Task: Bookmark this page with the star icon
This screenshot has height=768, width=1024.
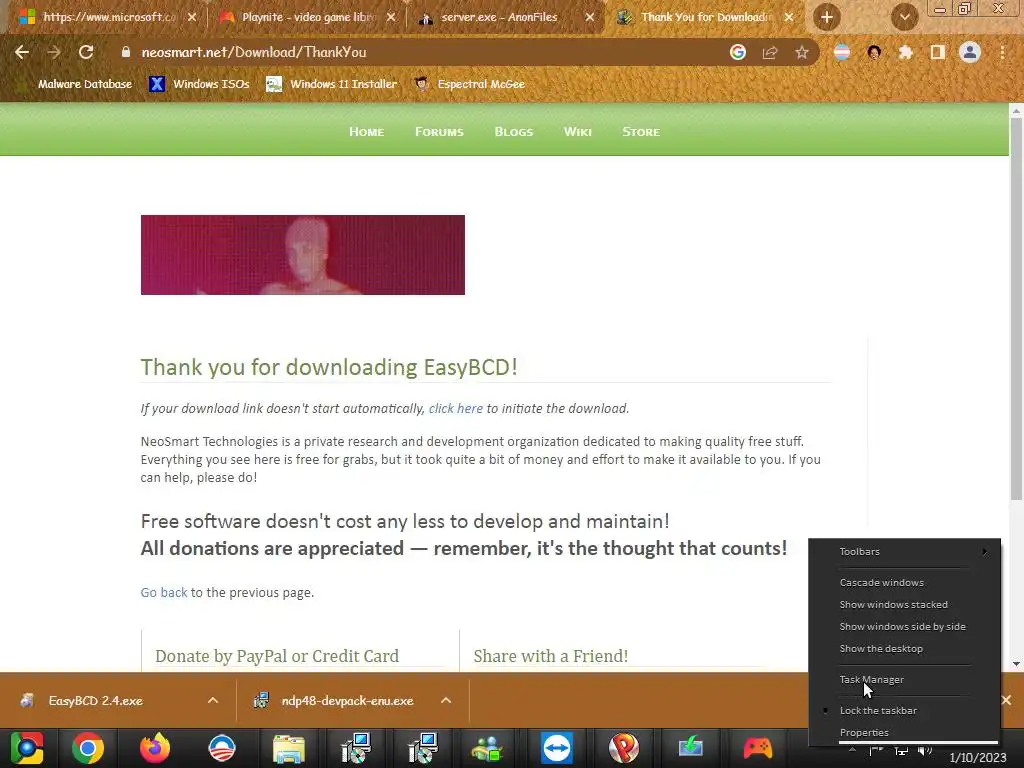Action: click(x=802, y=52)
